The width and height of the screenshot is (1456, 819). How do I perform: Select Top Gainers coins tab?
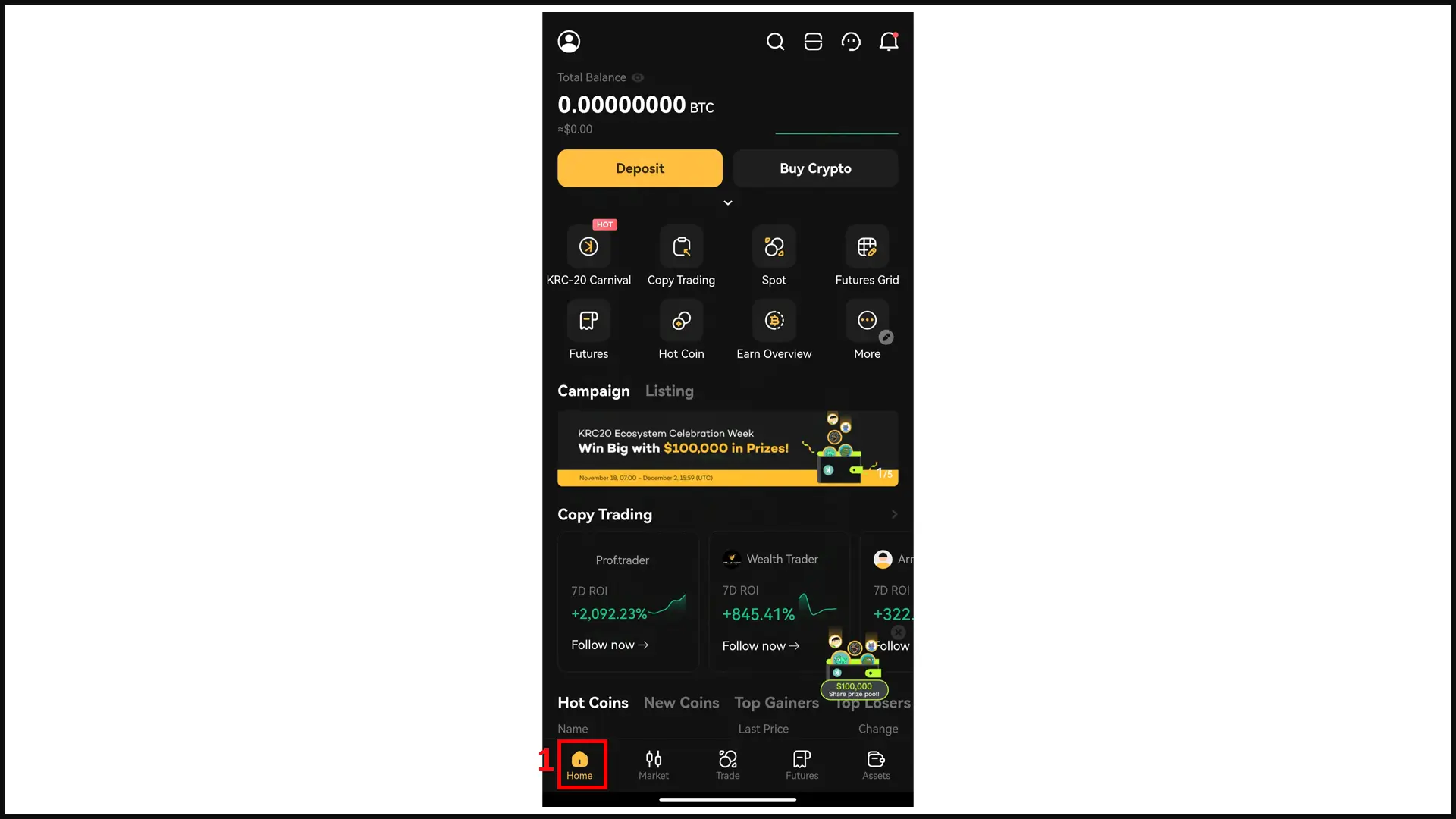777,702
